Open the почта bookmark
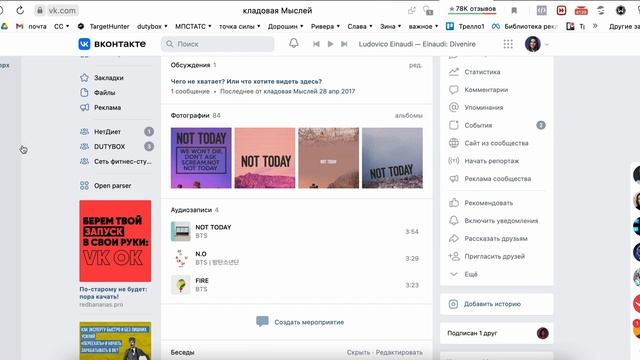The image size is (640, 360). (x=31, y=26)
